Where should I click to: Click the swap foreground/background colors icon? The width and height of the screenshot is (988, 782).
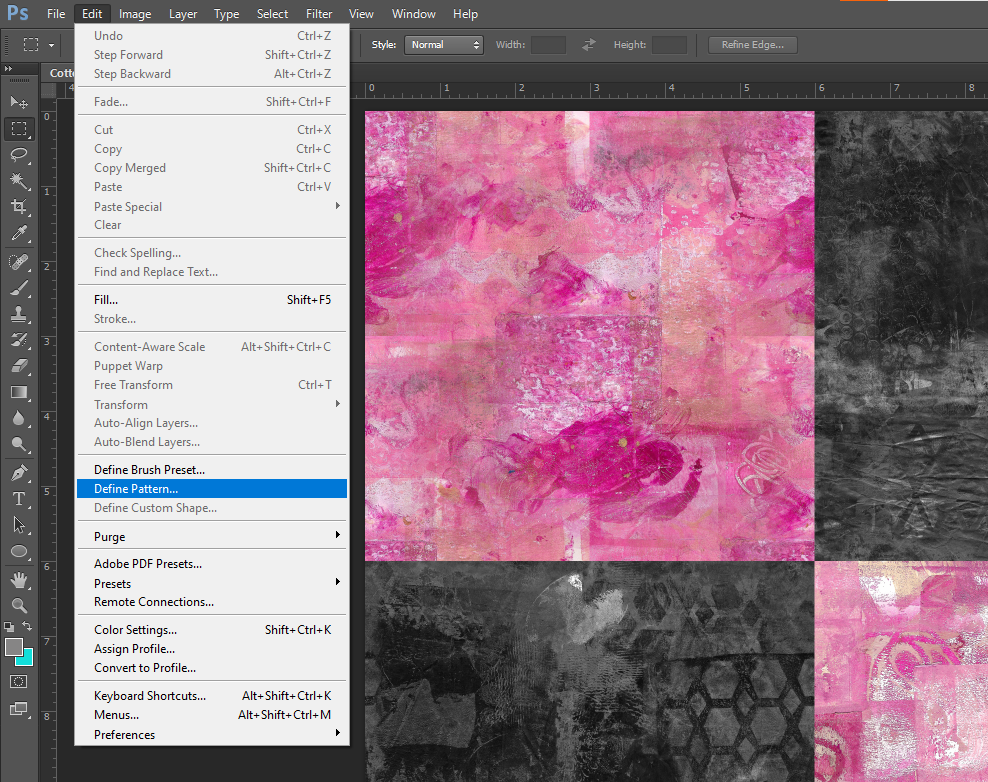point(26,626)
